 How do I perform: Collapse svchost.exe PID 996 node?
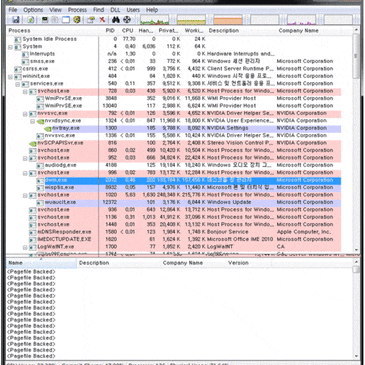coord(25,173)
